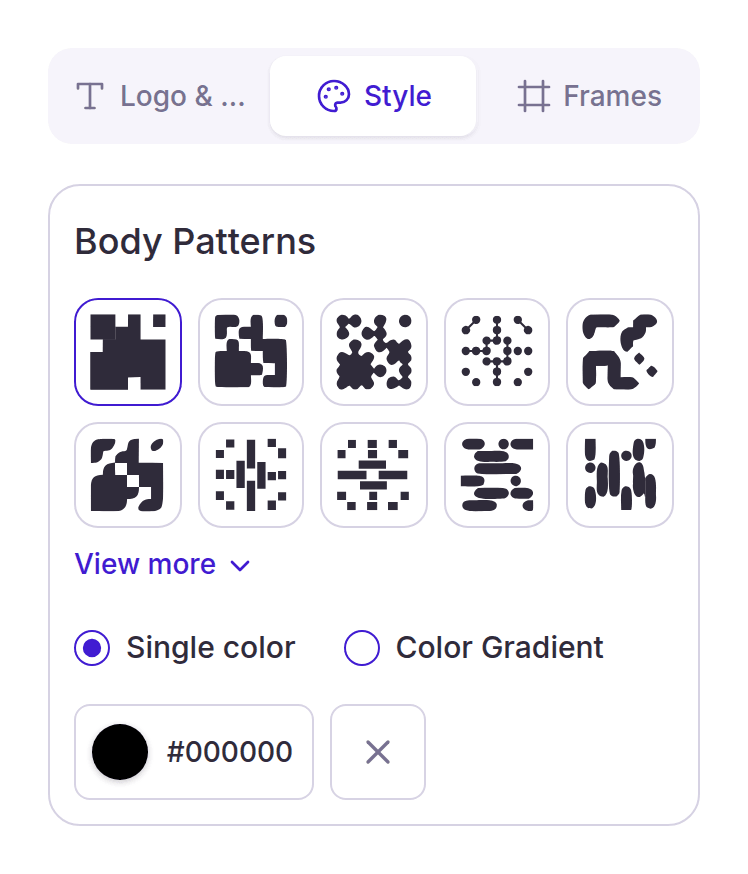748x874 pixels.
Task: Edit the #000000 hex color field
Action: pyautogui.click(x=229, y=752)
